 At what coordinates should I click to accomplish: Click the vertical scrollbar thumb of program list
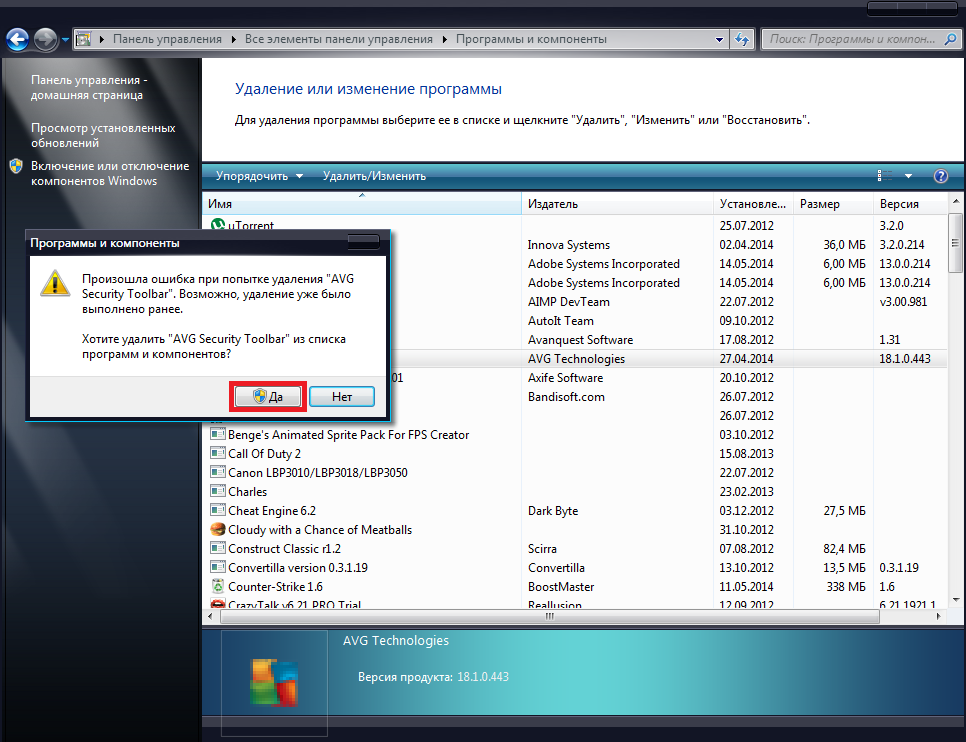956,243
